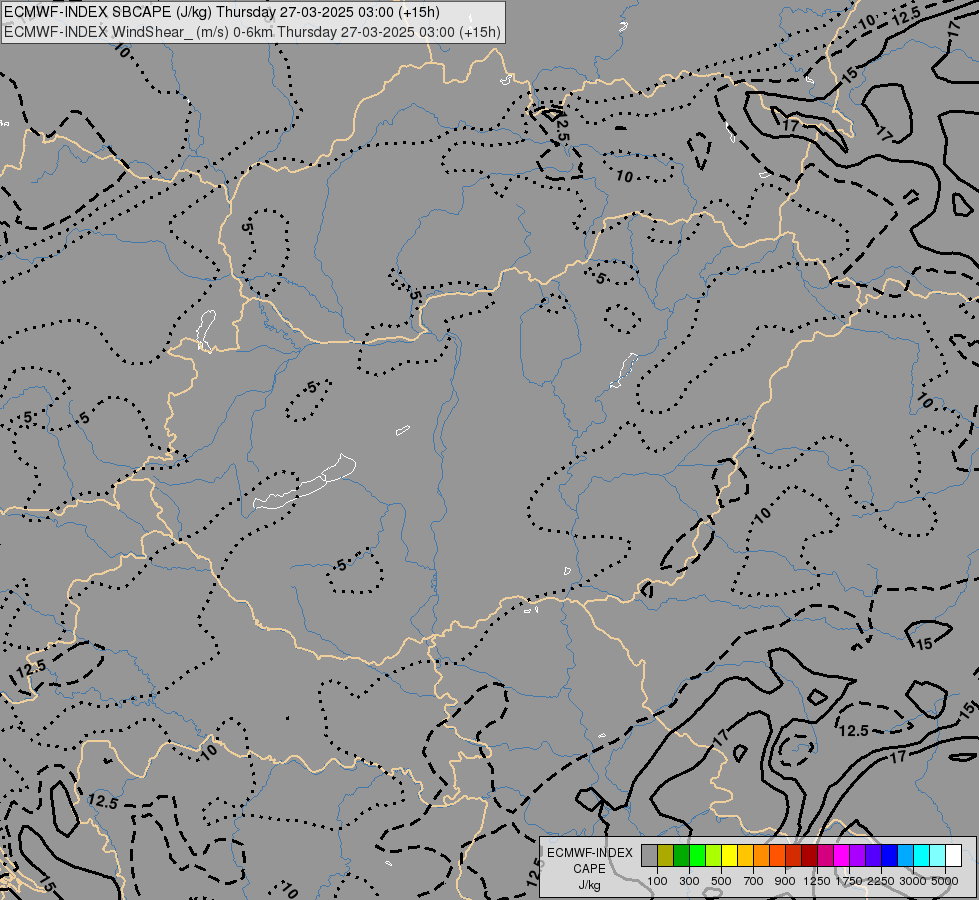Image resolution: width=979 pixels, height=900 pixels.
Task: Click the WindShear 0-6km title line
Action: coord(253,31)
